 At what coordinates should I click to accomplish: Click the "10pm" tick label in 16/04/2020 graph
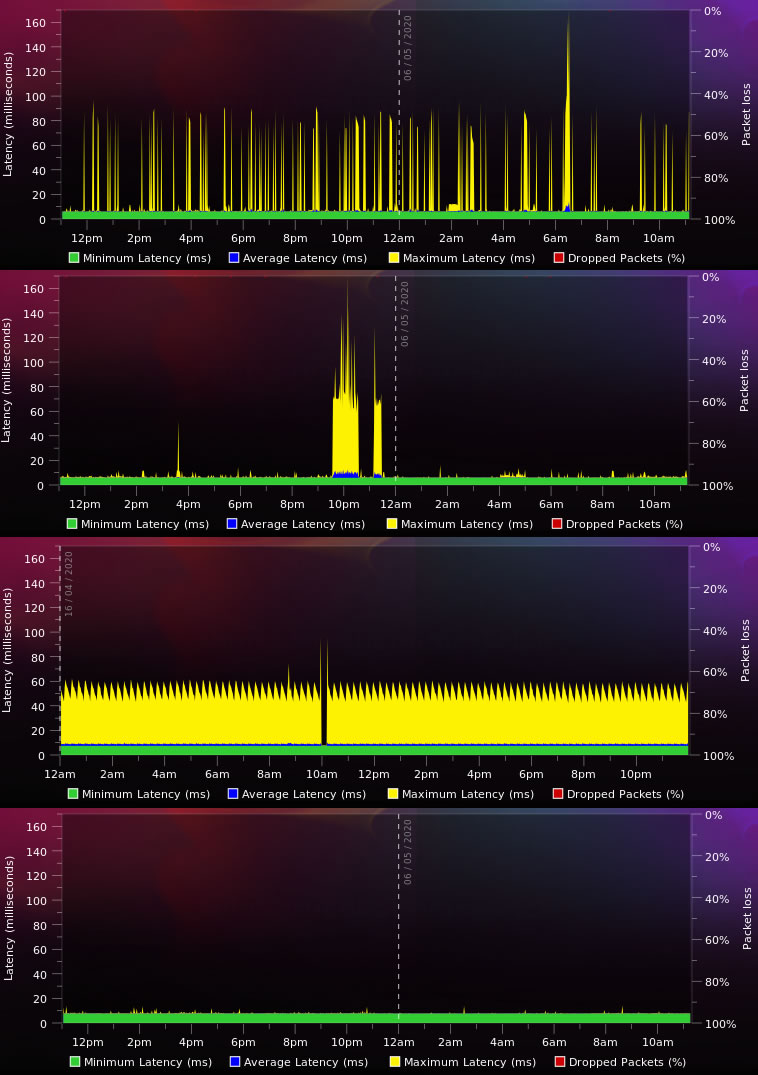[635, 775]
